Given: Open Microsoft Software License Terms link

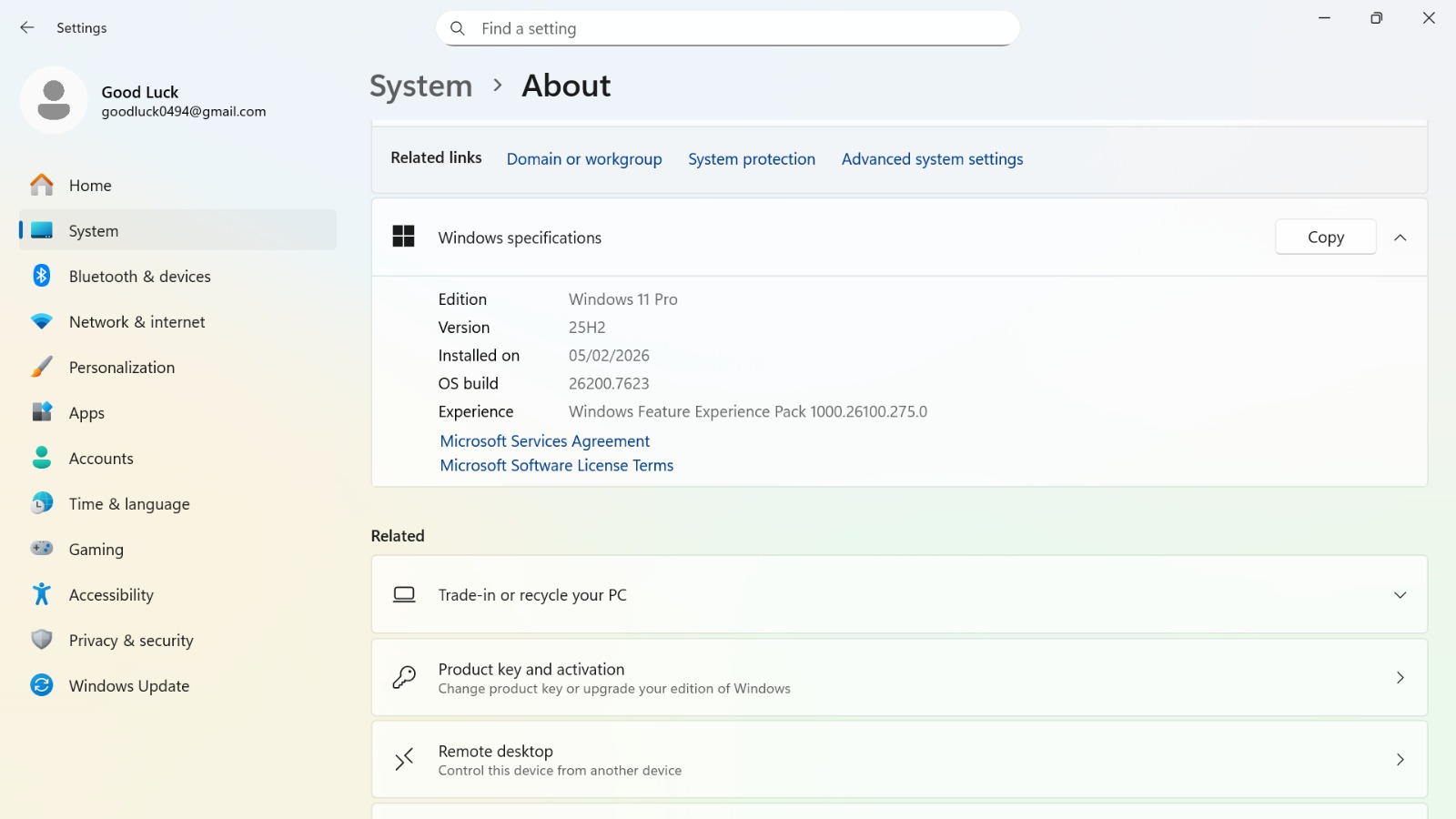Looking at the screenshot, I should click(x=557, y=466).
